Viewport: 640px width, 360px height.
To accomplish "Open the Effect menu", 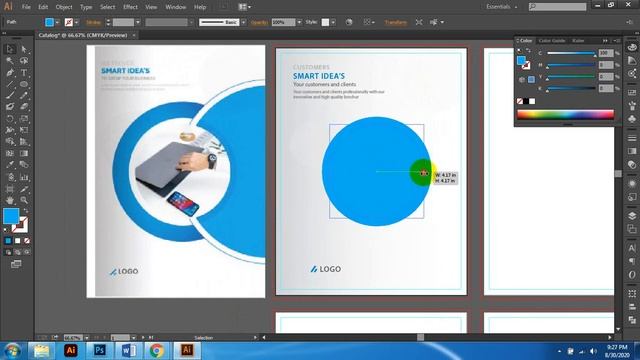I will pos(130,7).
